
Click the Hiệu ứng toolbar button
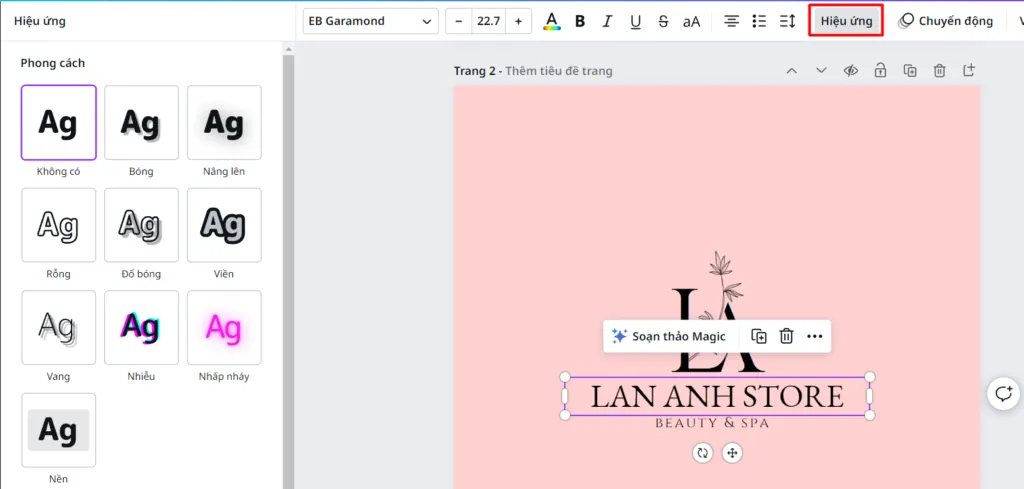click(x=846, y=21)
